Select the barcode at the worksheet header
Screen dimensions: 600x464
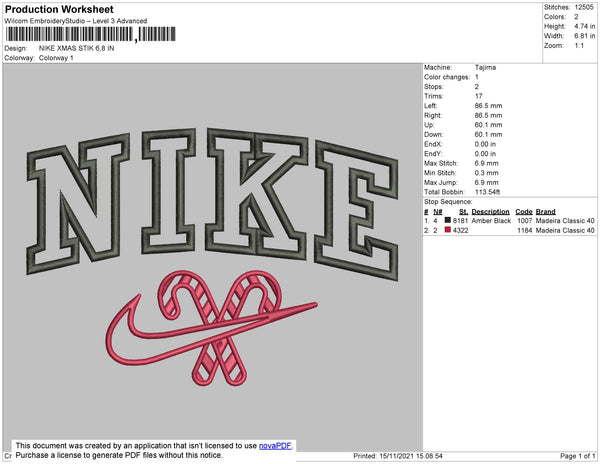[x=91, y=34]
